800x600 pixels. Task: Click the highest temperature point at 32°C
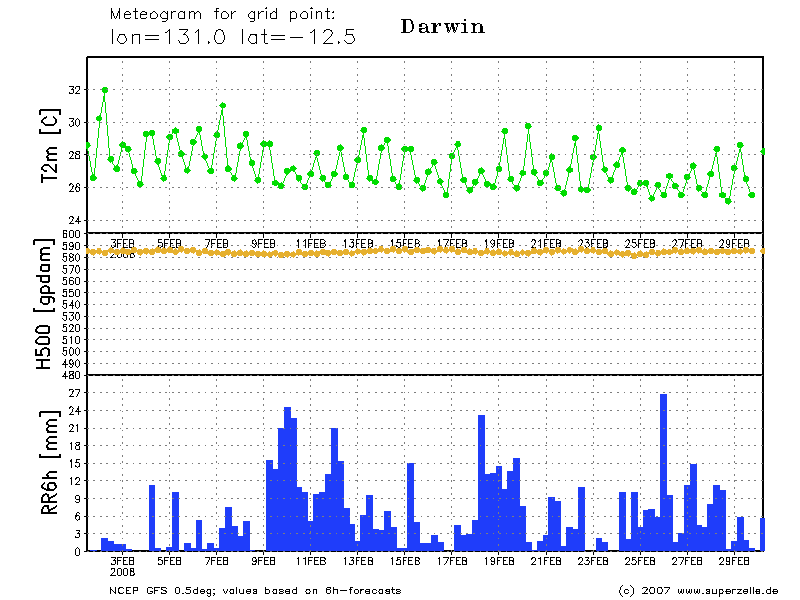[104, 90]
